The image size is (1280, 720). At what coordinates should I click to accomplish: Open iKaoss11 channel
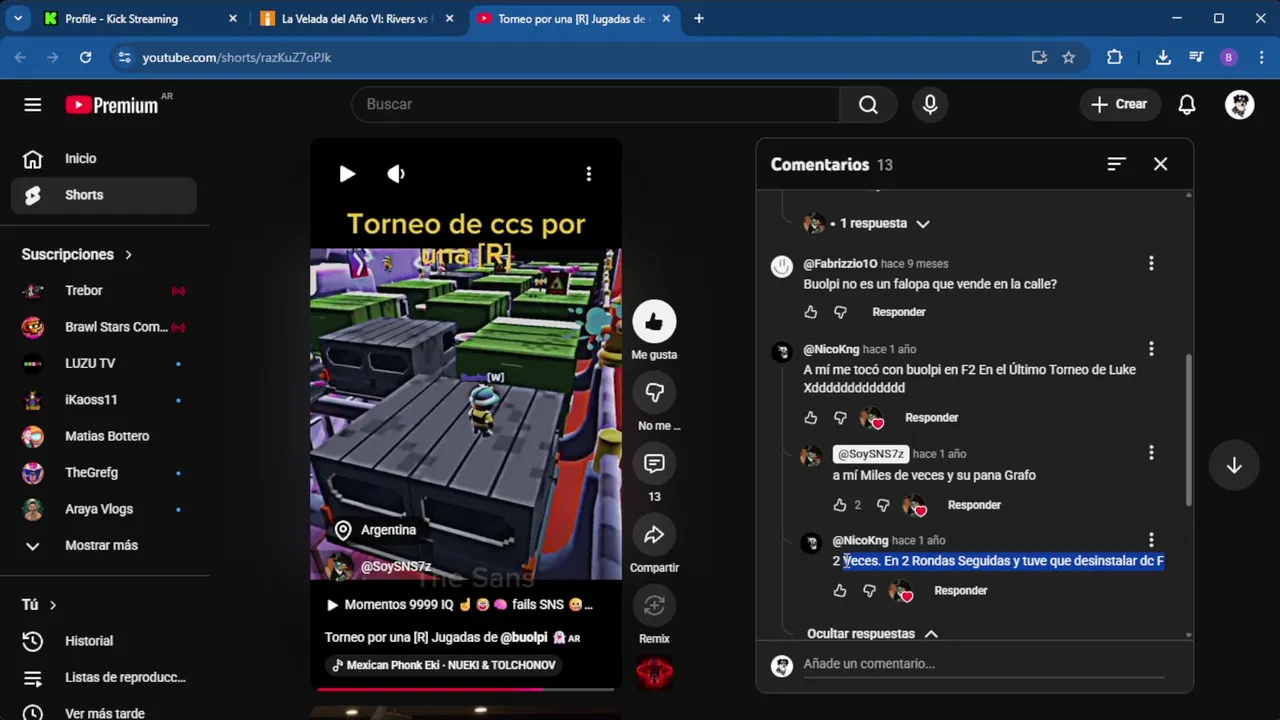click(104, 400)
